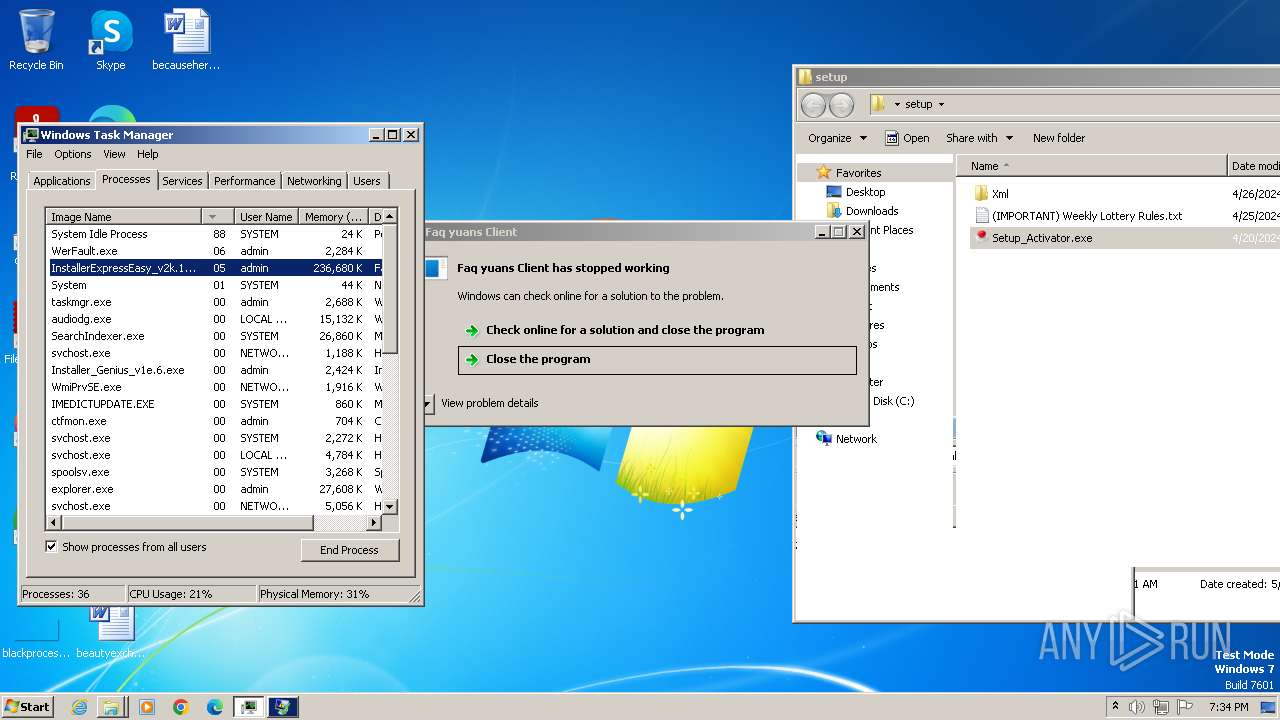Open Downloads in Explorer Favorites
1280x720 pixels.
872,211
